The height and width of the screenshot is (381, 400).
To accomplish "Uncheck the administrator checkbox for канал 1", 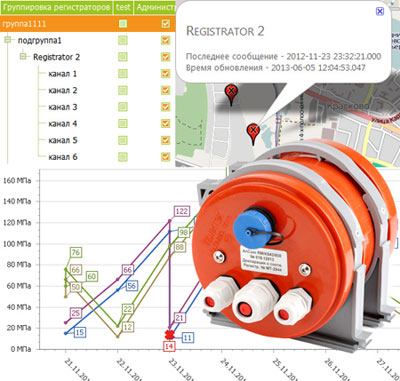I will point(165,74).
